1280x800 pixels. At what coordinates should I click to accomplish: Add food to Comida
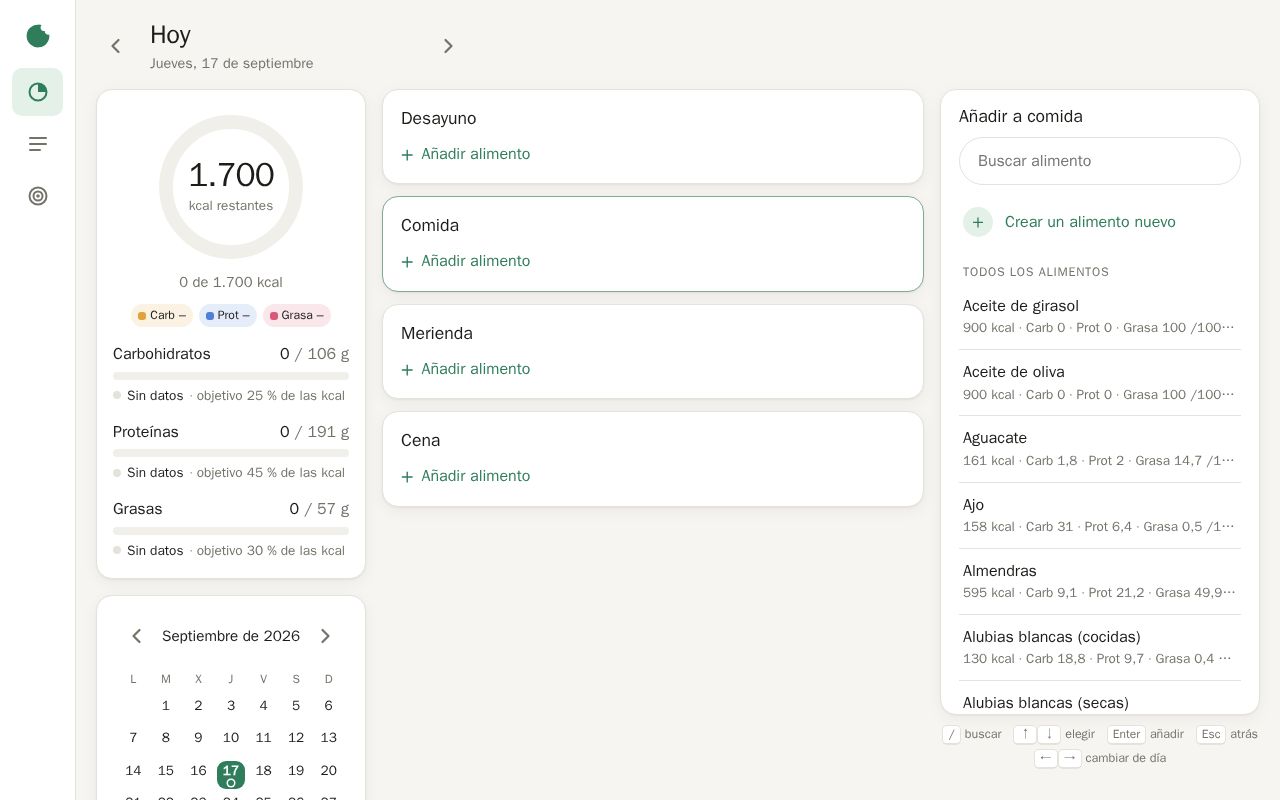[466, 261]
